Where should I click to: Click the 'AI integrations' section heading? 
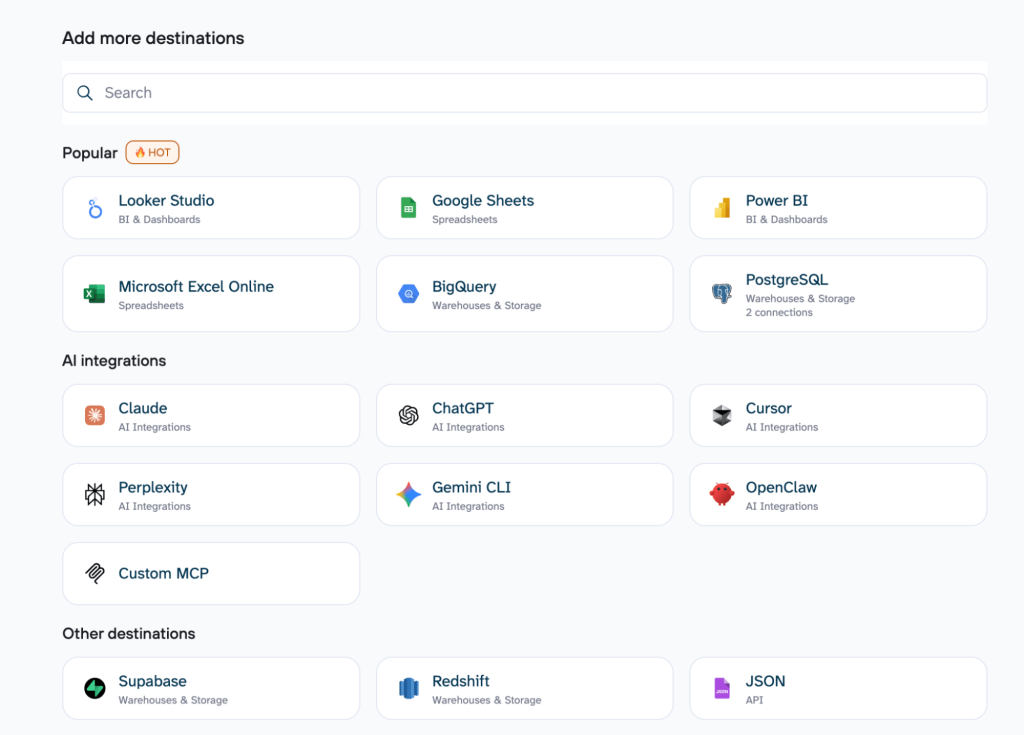click(x=114, y=361)
